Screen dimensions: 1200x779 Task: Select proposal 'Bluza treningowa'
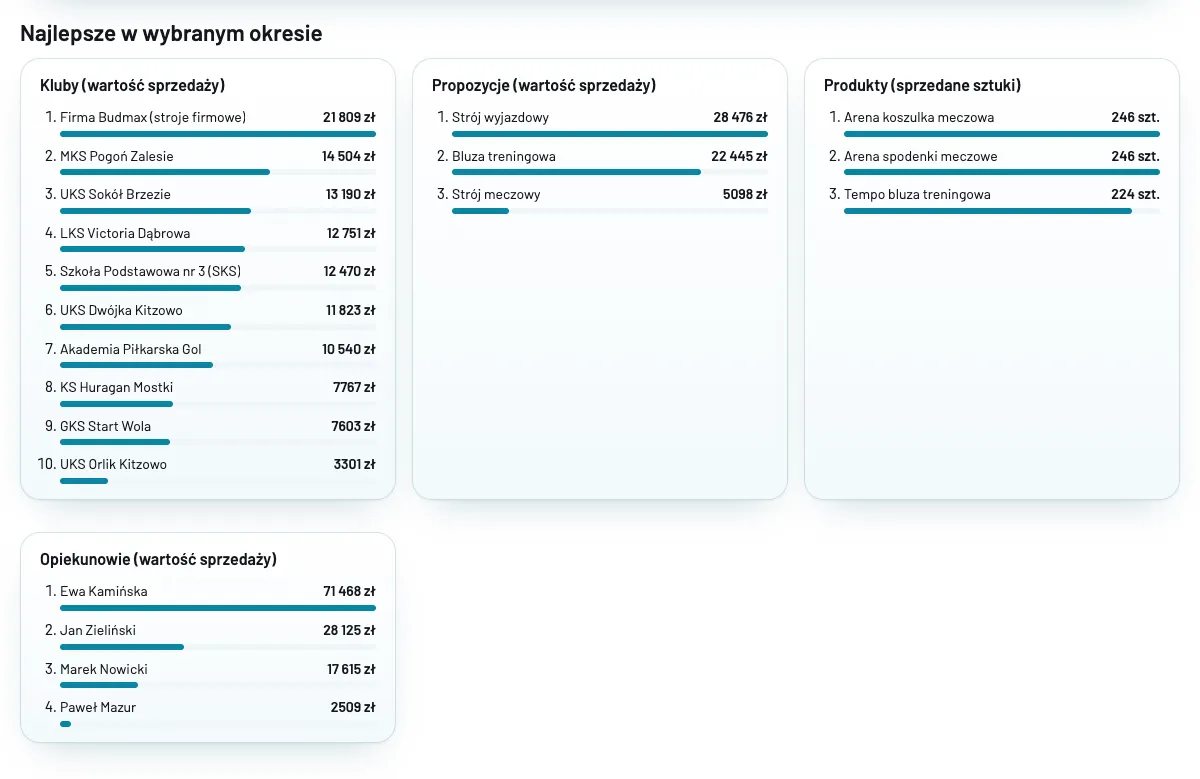click(504, 156)
